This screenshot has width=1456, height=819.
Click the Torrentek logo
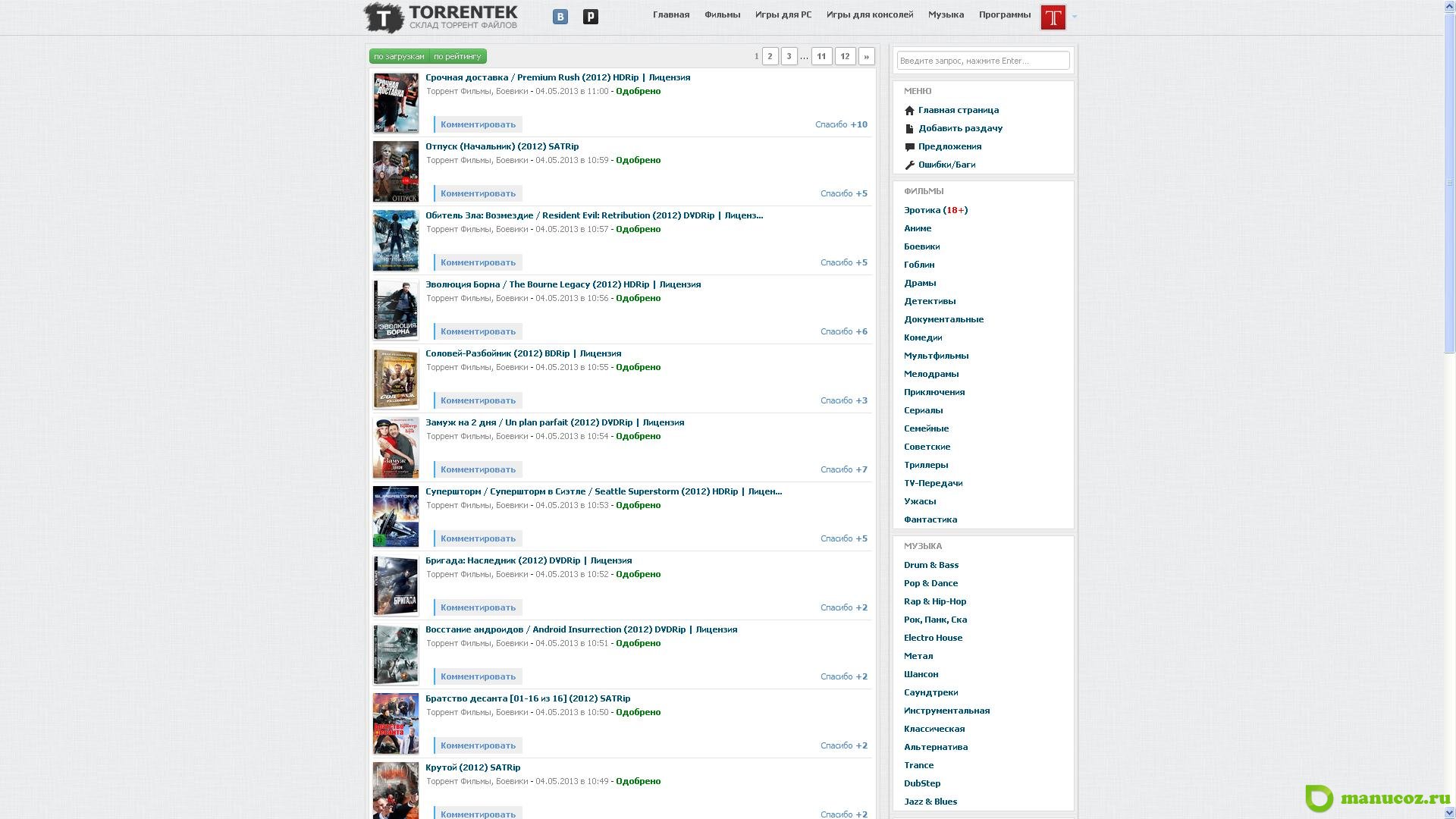coord(441,17)
